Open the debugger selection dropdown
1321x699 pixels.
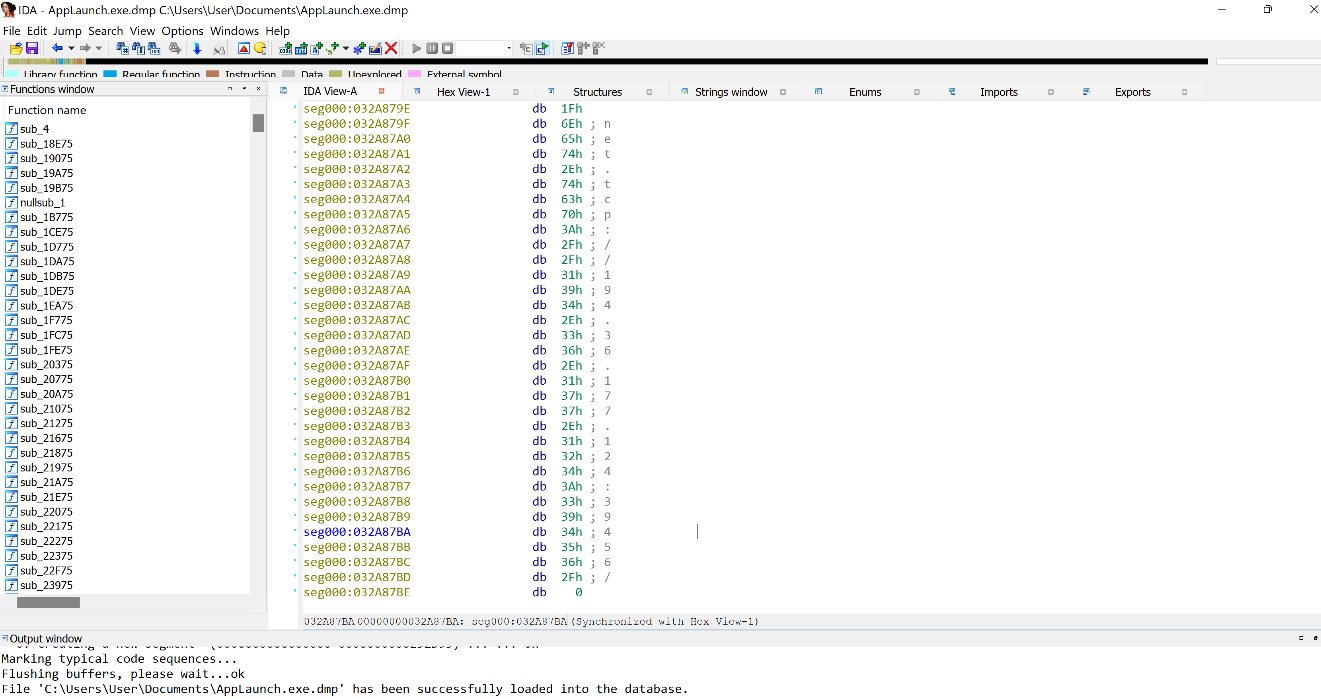[x=509, y=48]
